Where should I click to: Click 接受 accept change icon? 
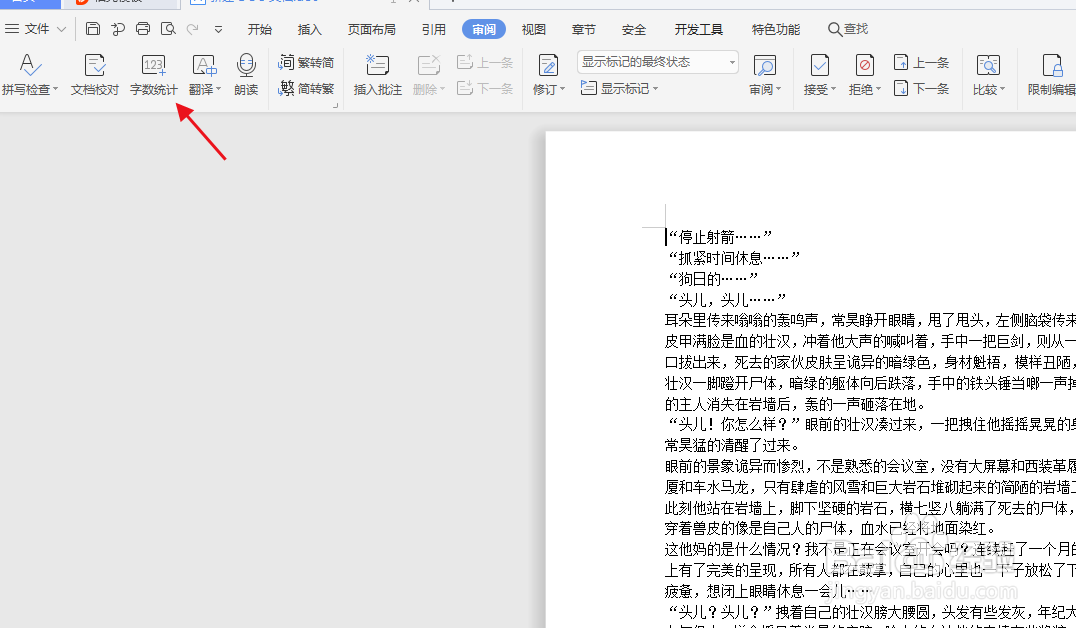click(819, 66)
